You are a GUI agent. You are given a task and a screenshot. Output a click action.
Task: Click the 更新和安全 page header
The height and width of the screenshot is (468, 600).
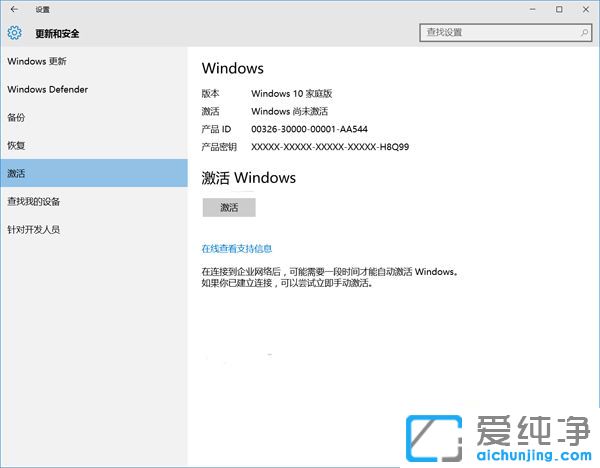[x=57, y=33]
